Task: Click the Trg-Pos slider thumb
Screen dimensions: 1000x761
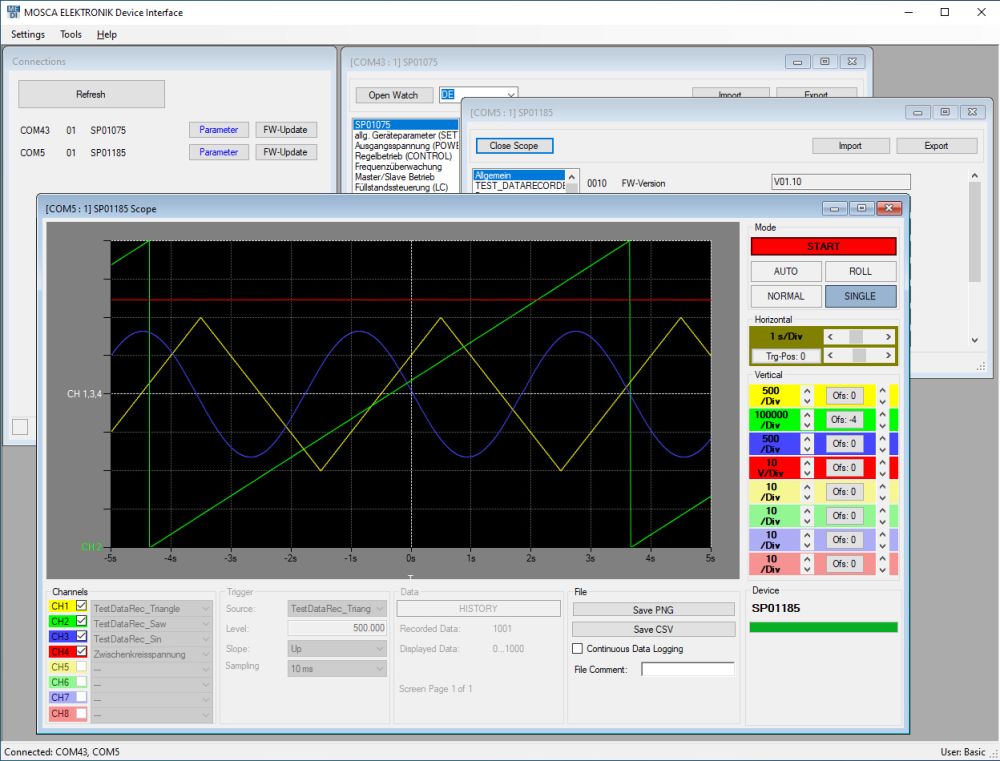Action: [859, 355]
